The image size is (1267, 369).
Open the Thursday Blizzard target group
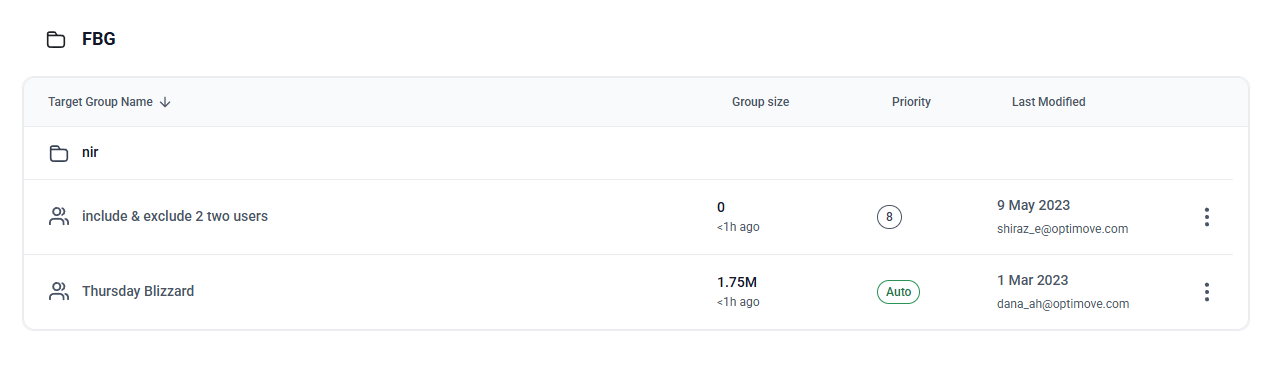coord(138,291)
